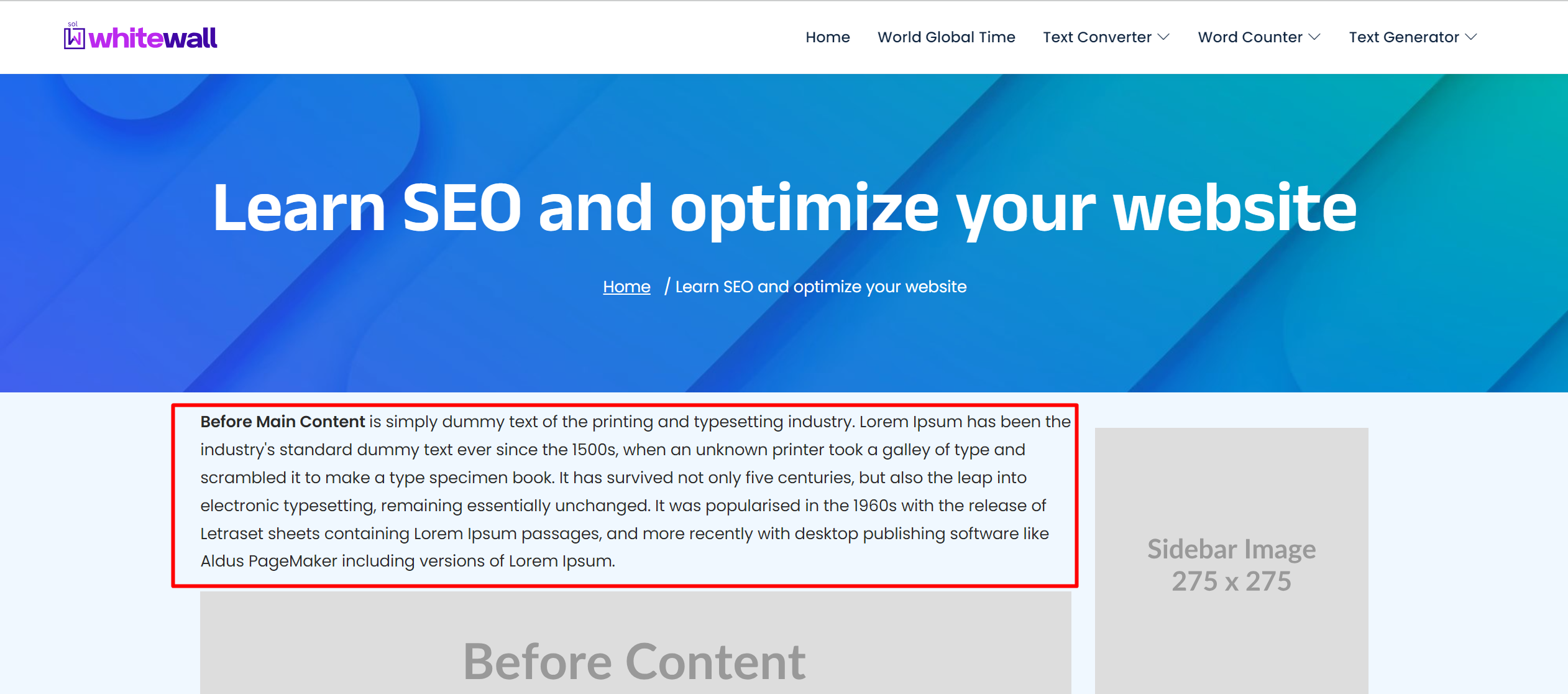Click the breadcrumb text 'Learn SEO and optimize your website'
The image size is (1568, 694).
[821, 287]
